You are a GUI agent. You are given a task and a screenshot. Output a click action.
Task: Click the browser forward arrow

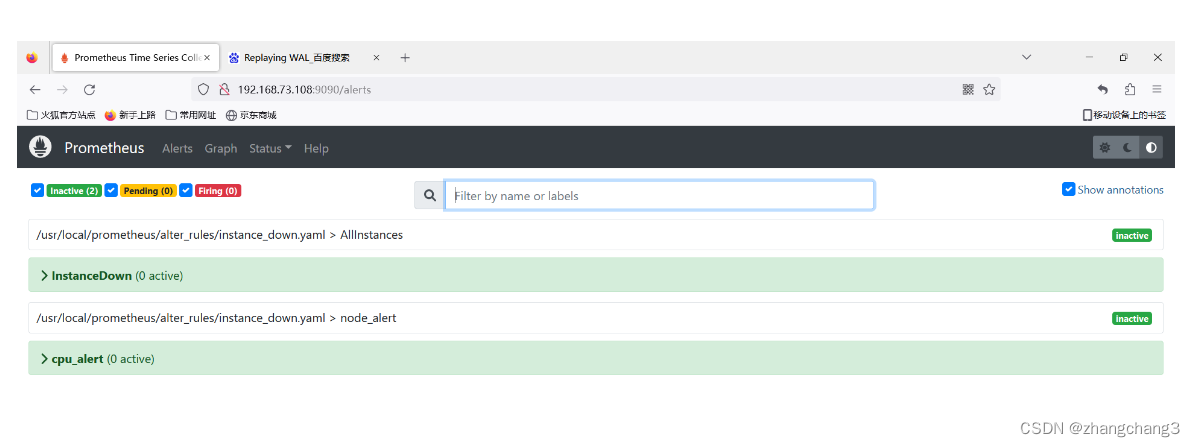click(x=62, y=89)
